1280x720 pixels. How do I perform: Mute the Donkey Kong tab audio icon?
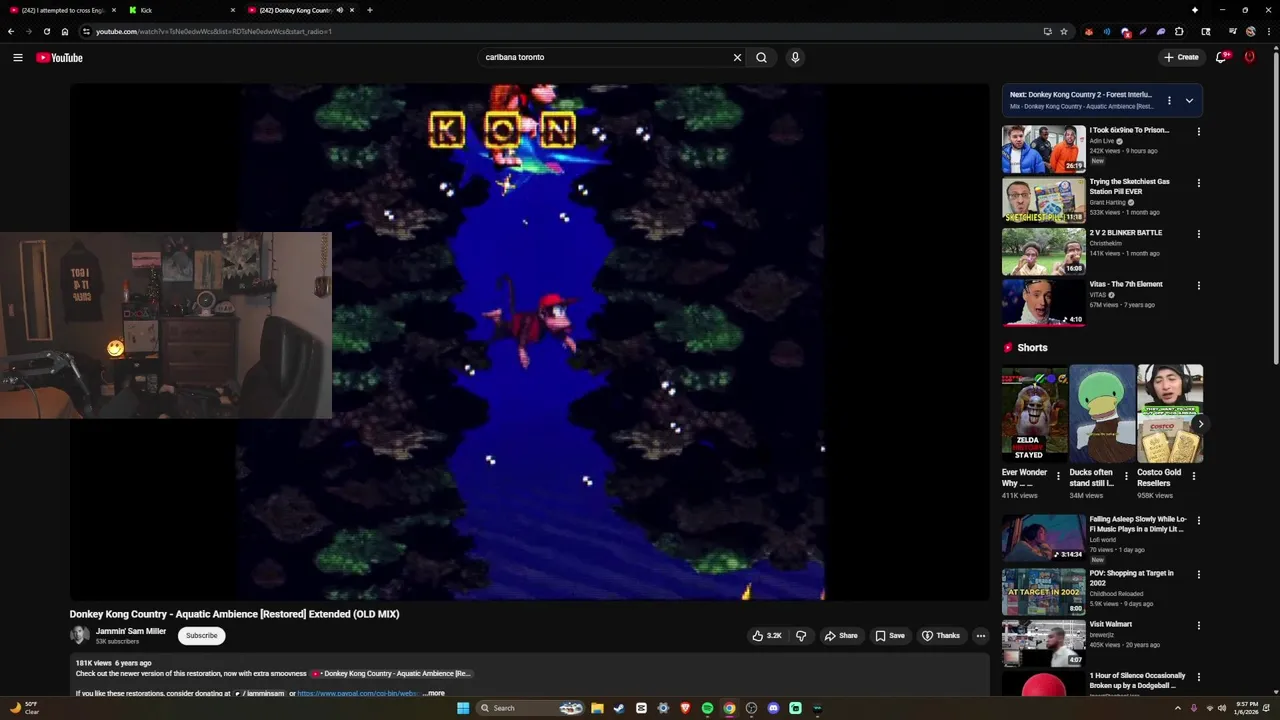(x=340, y=10)
